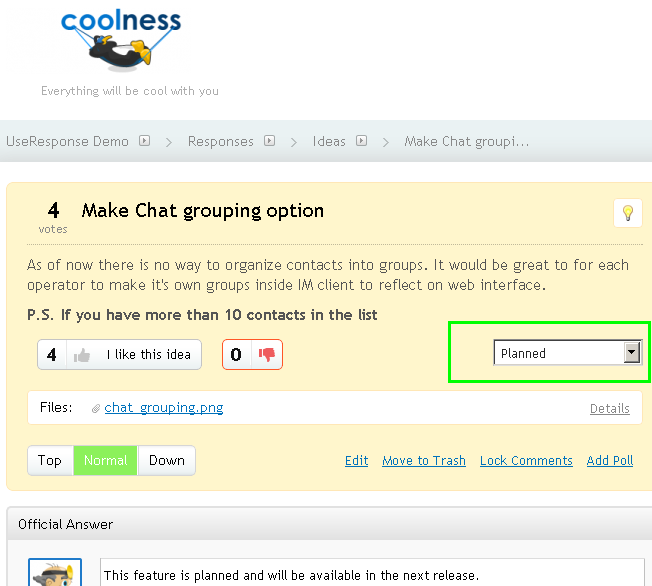Viewport: 652px width, 586px height.
Task: Click the lightbulb idea icon
Action: click(628, 213)
